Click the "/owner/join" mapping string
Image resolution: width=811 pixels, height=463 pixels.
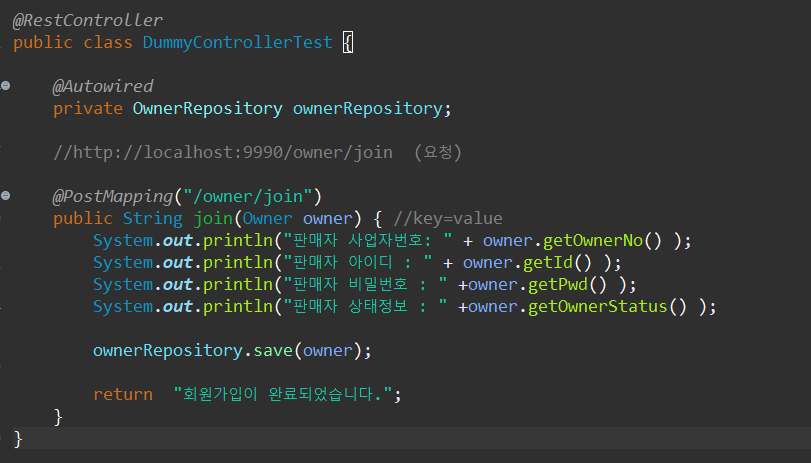pyautogui.click(x=248, y=196)
